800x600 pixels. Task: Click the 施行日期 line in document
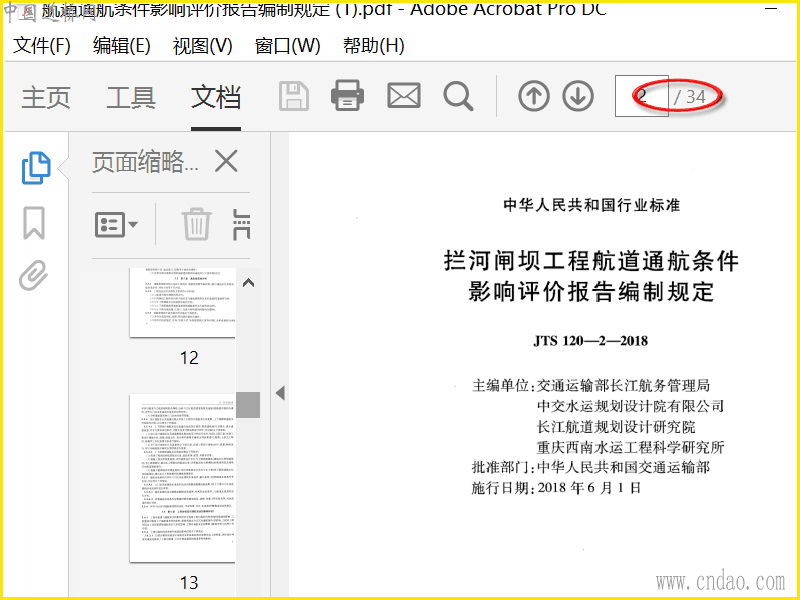(x=556, y=488)
